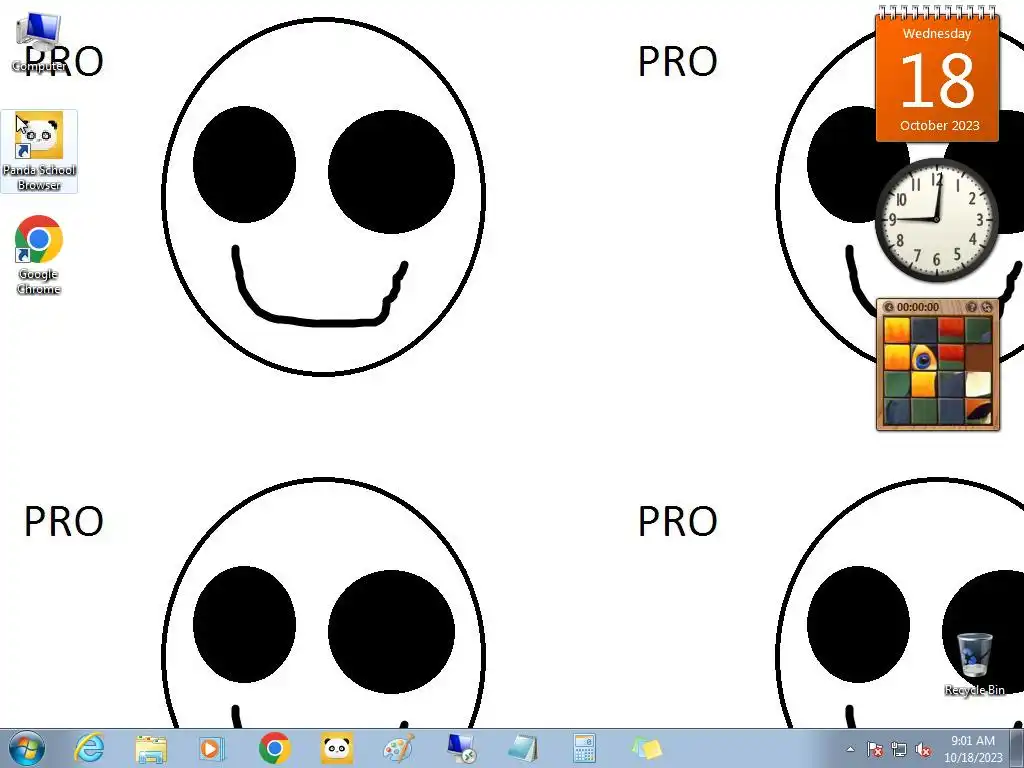1024x768 pixels.
Task: Launch Google Chrome from the taskbar
Action: pyautogui.click(x=274, y=748)
